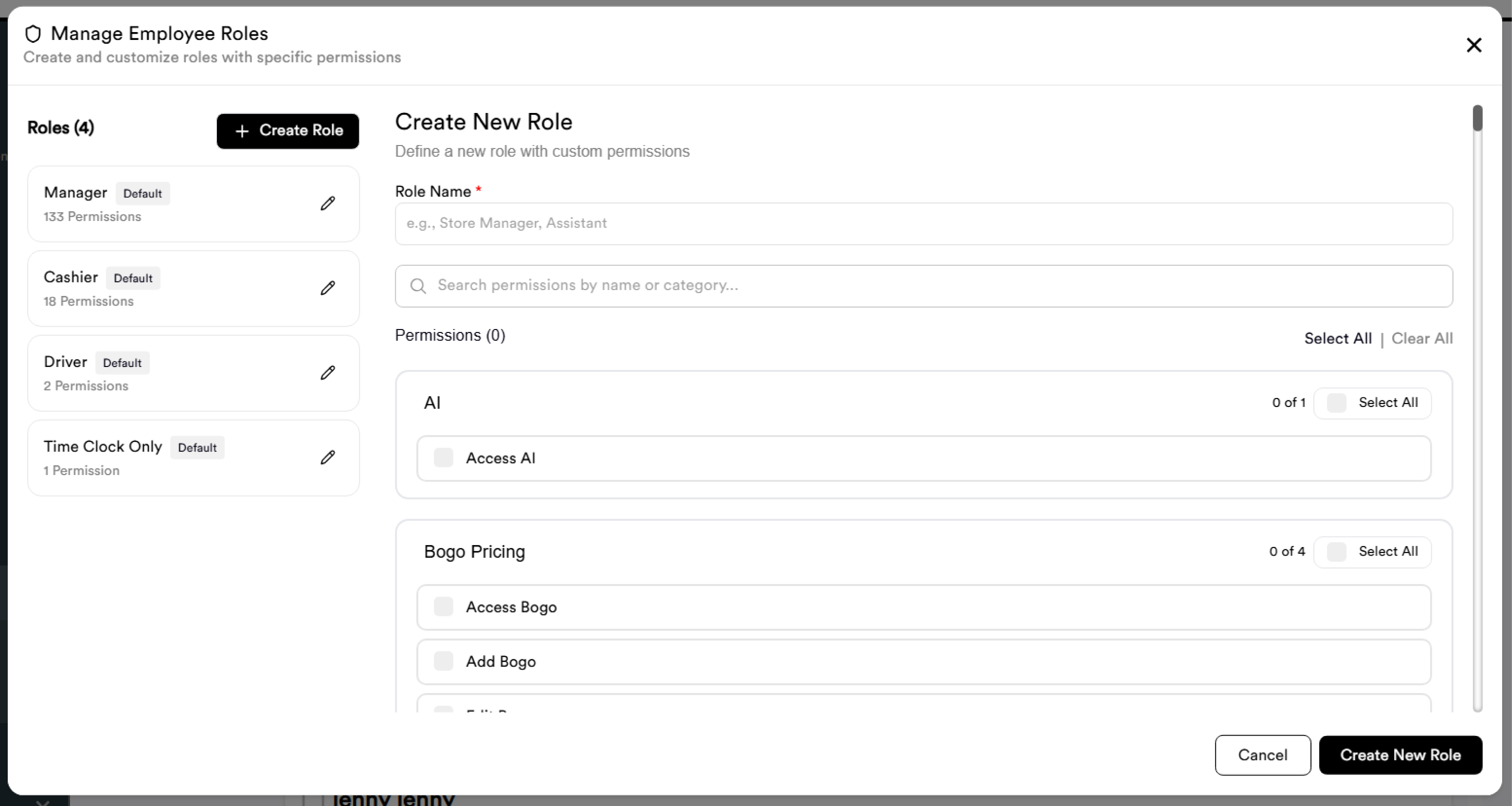Click the Create New Role button
Viewport: 1512px width, 806px height.
point(1401,755)
